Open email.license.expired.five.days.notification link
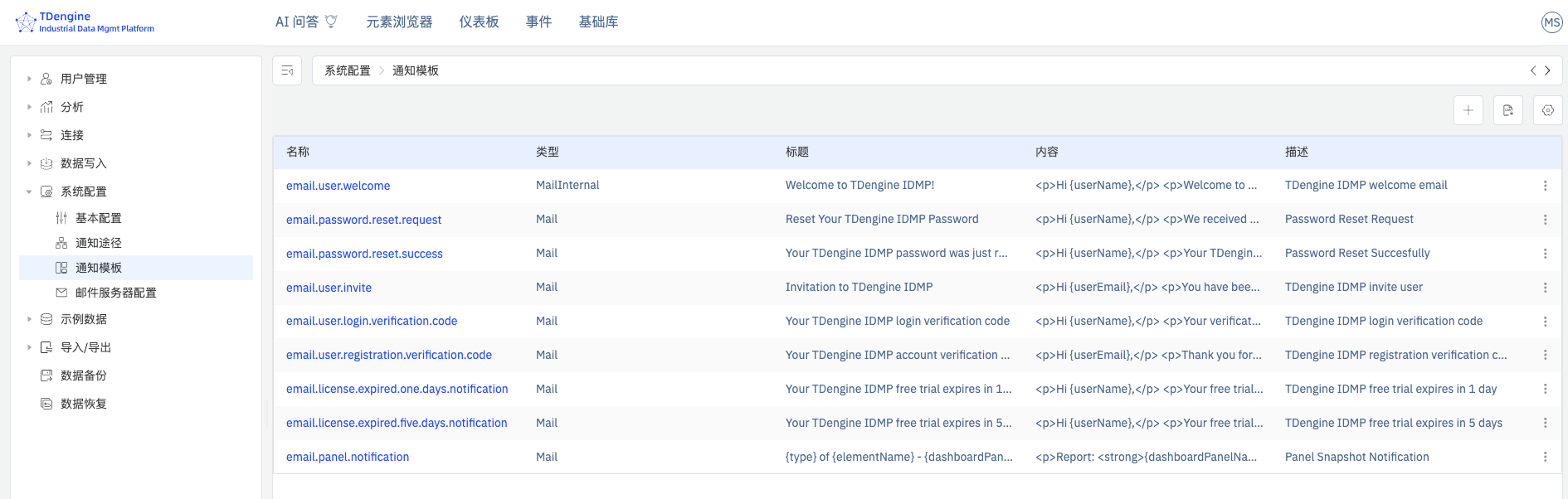 397,423
